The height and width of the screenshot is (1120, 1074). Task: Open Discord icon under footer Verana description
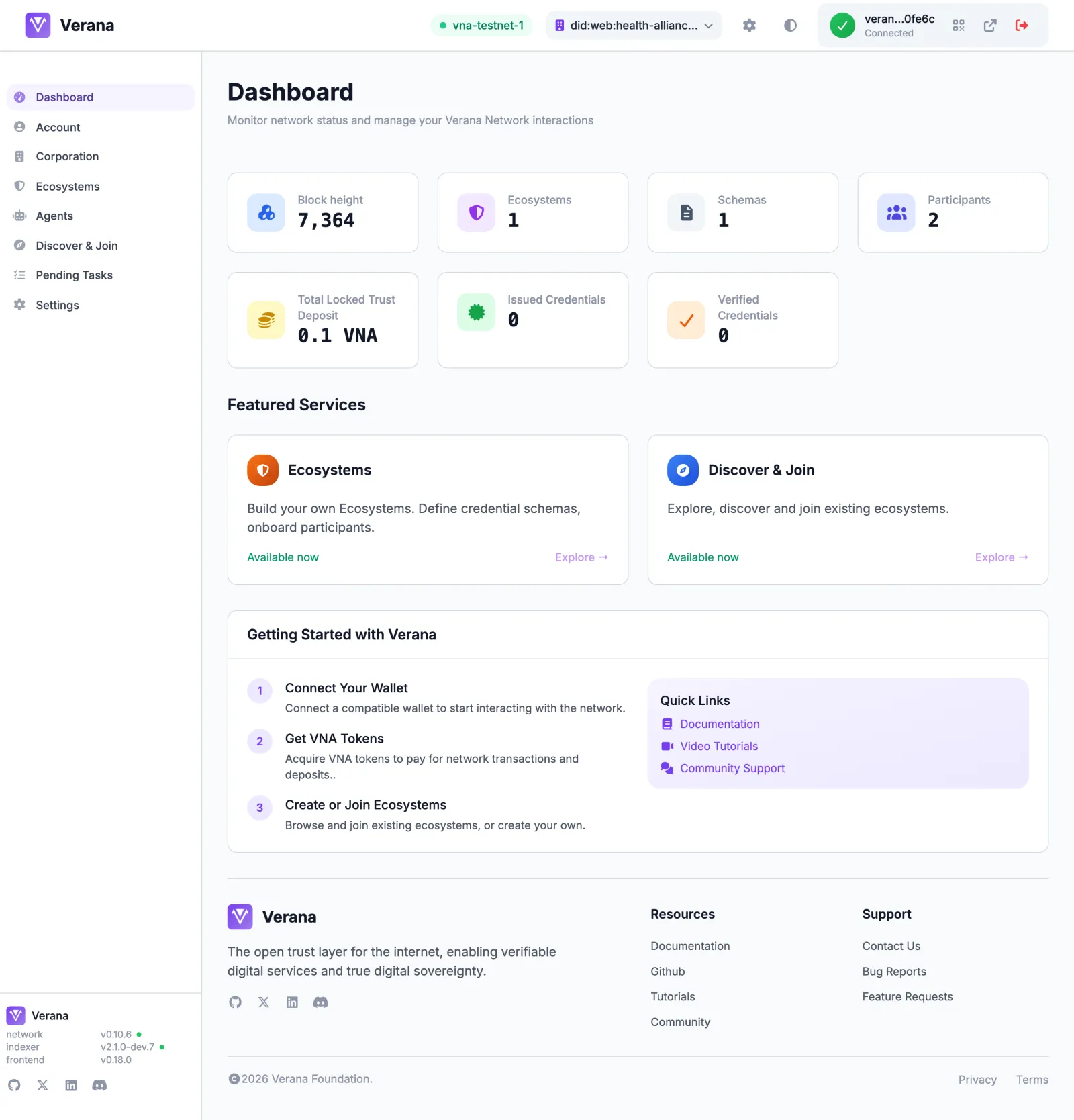321,1002
